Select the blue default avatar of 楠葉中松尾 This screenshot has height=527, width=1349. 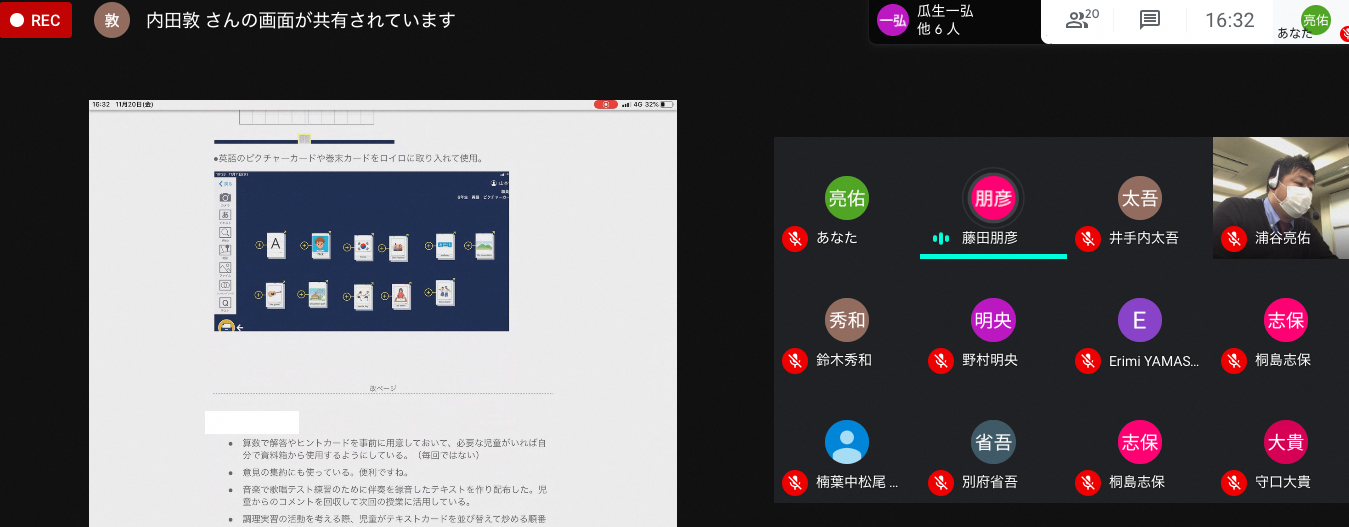pos(847,442)
